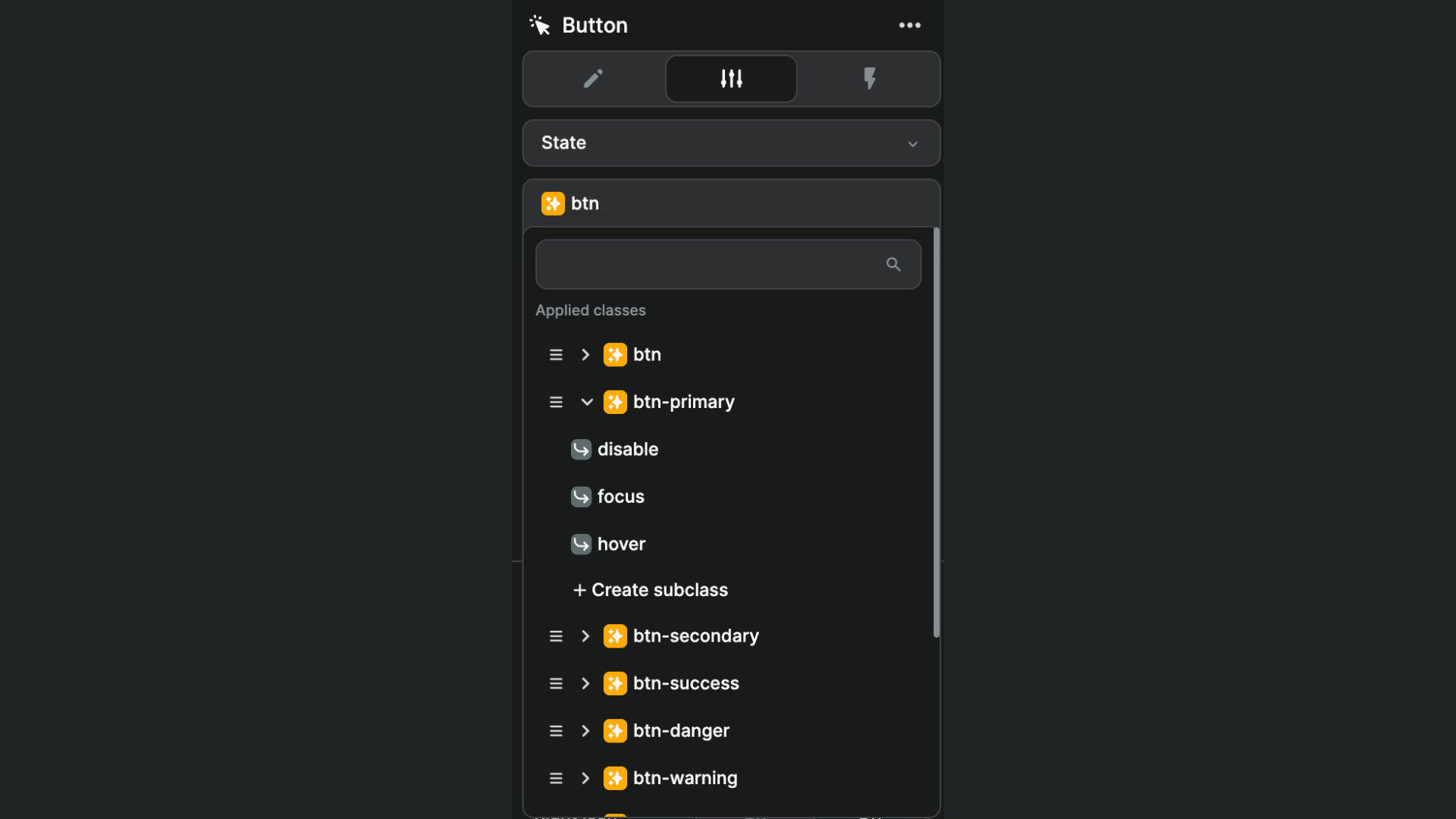Click the btn class header at top
The image size is (1456, 819).
pyautogui.click(x=731, y=203)
